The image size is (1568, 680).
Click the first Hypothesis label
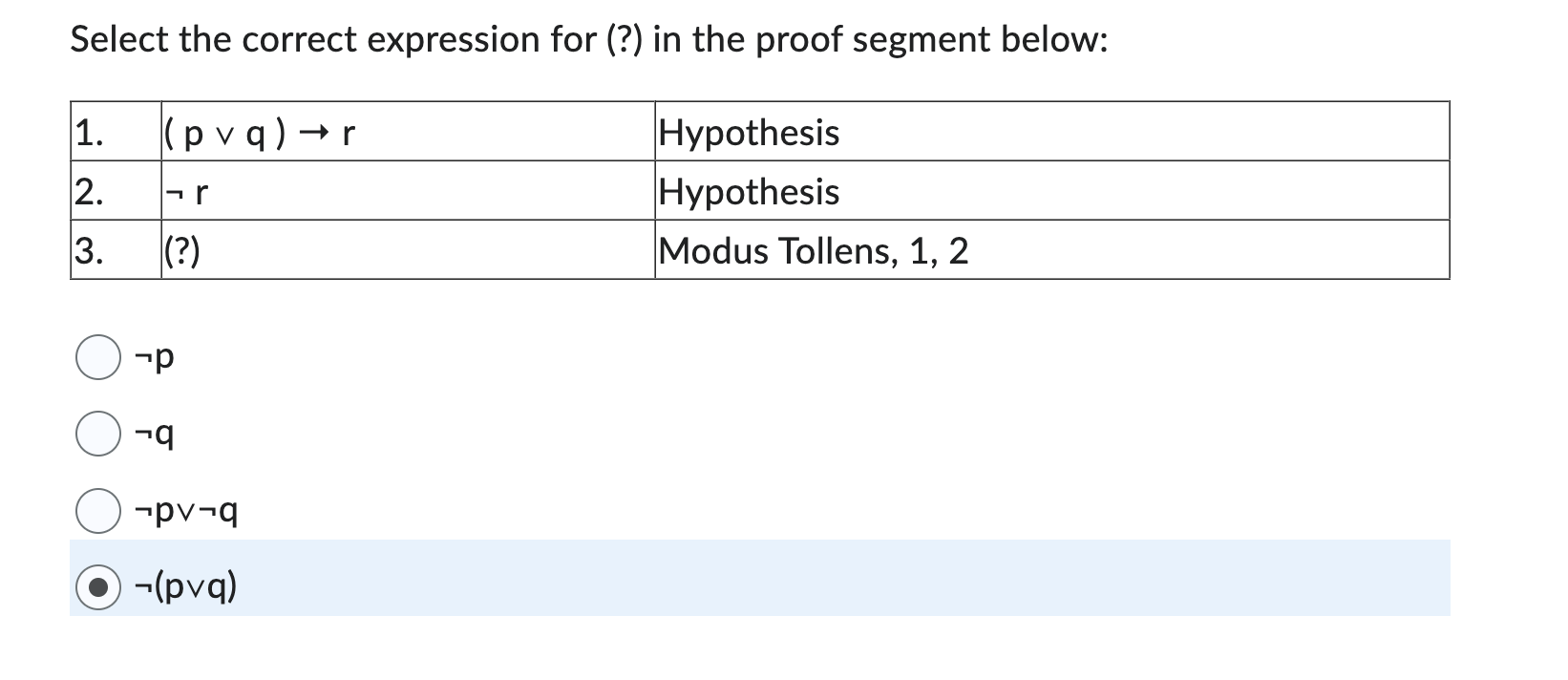coord(748,132)
